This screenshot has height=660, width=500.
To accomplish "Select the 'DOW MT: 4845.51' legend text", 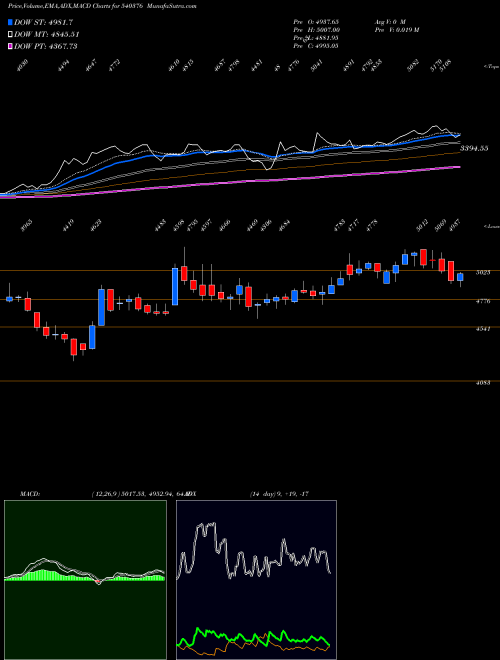I will (47, 35).
